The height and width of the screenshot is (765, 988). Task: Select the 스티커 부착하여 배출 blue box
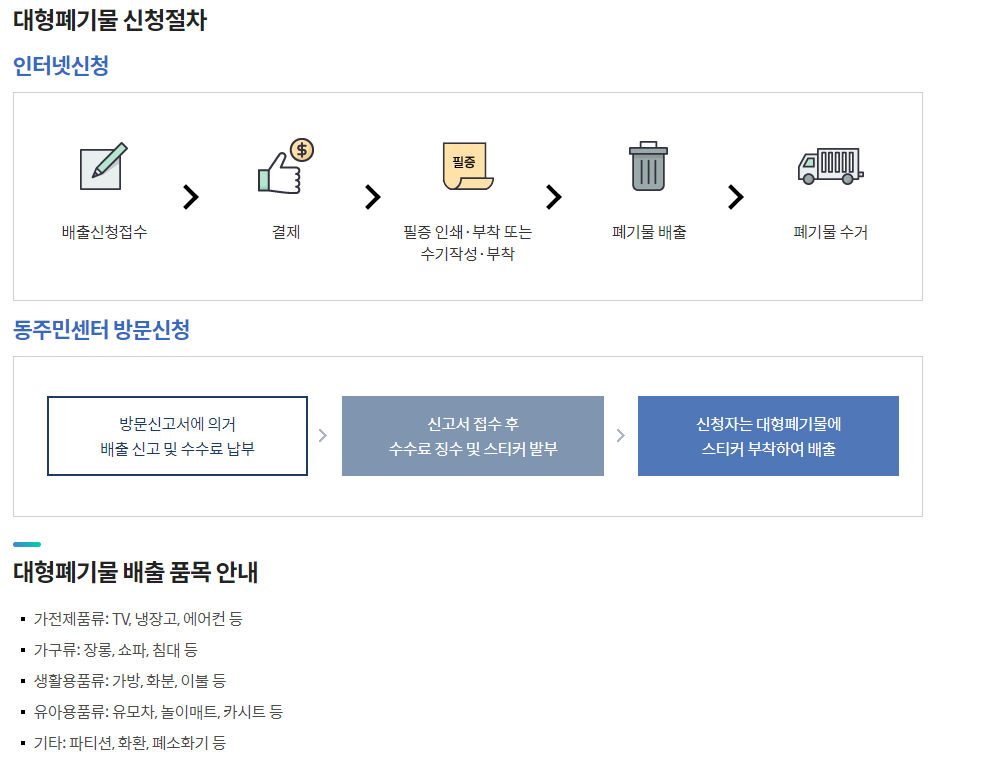tap(768, 436)
